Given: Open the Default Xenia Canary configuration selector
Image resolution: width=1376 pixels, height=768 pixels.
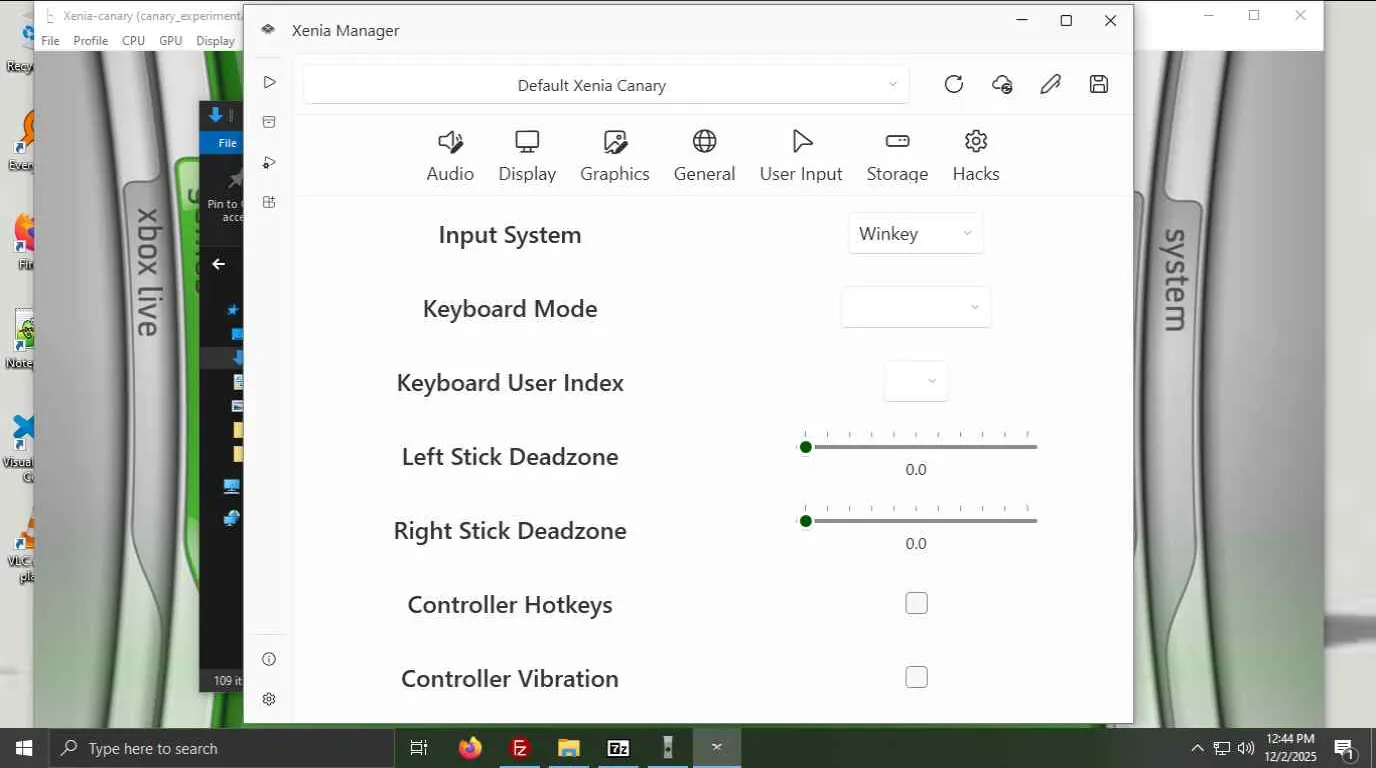Looking at the screenshot, I should [606, 85].
